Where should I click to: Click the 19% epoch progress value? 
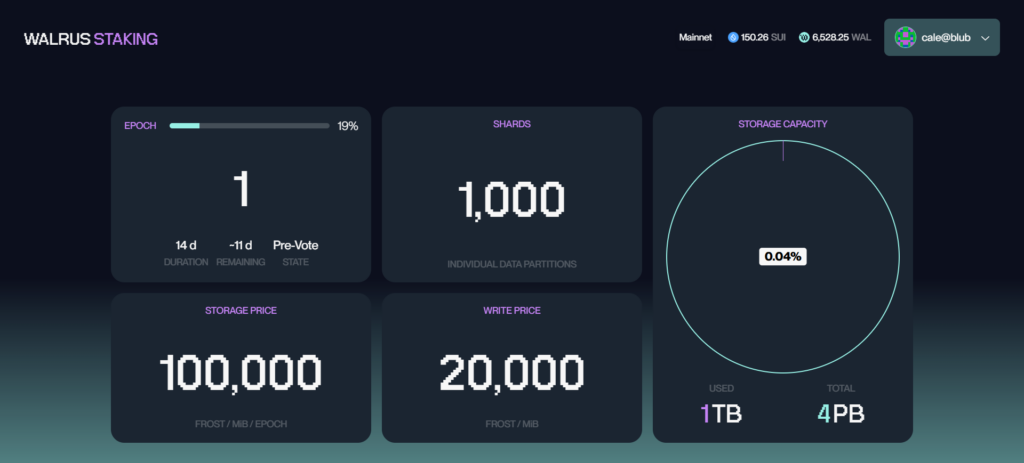click(x=347, y=126)
